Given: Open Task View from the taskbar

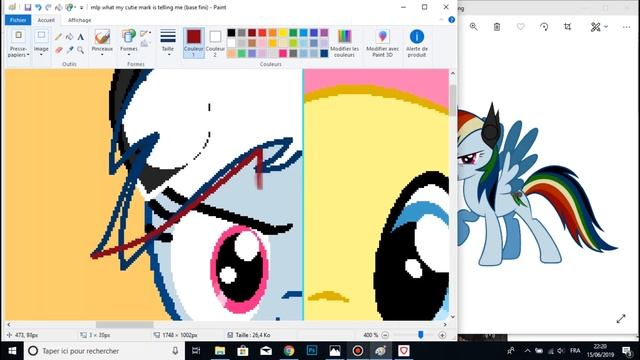Looking at the screenshot, I should 196,351.
